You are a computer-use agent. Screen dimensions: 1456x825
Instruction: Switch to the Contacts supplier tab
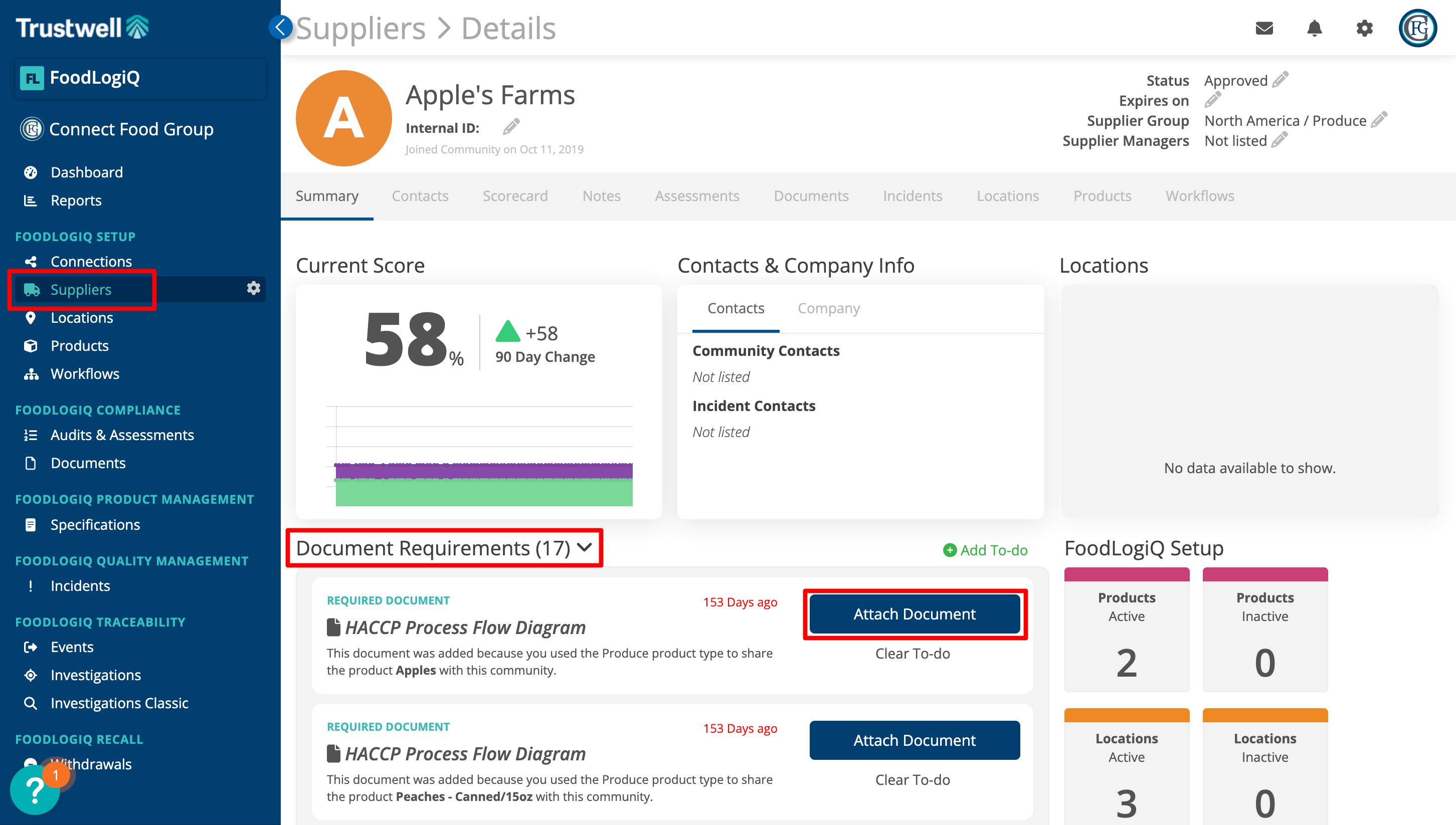[420, 196]
